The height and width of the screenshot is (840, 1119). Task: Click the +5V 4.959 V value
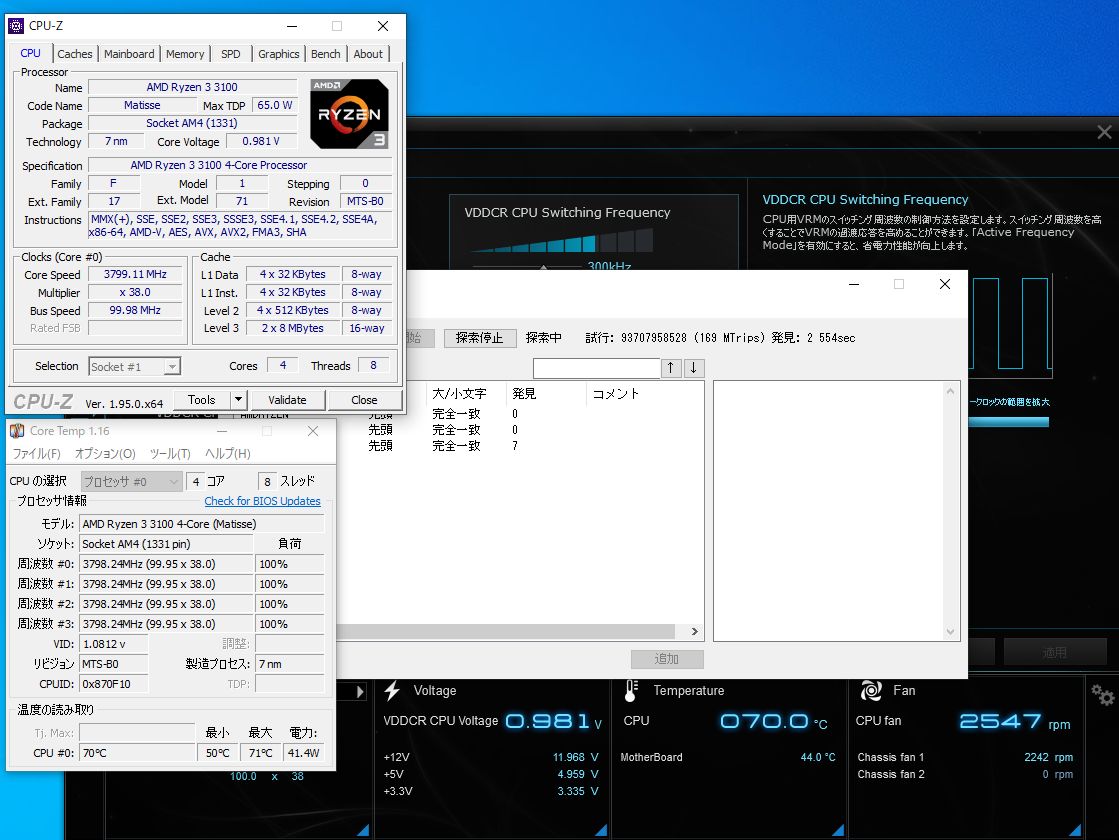pyautogui.click(x=578, y=774)
